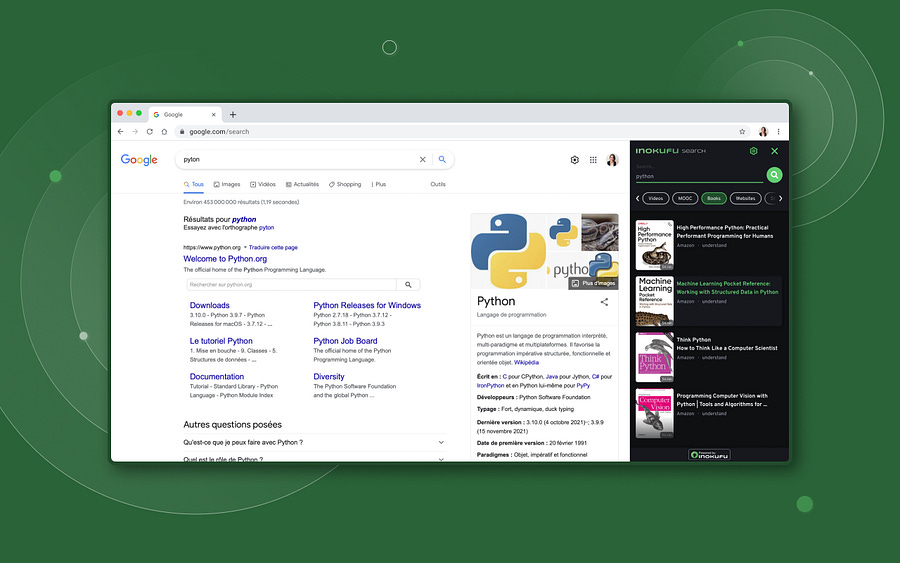Close the Inokufu search panel
The image size is (900, 563).
point(774,151)
